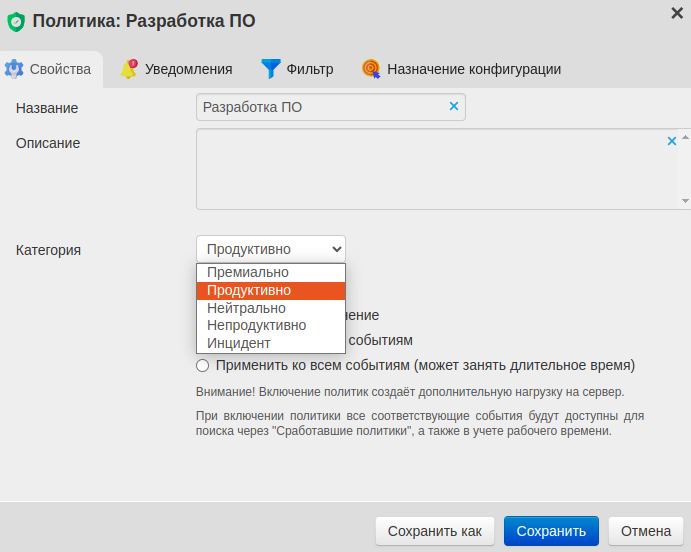Click the blue funnel Фильтр icon
The width and height of the screenshot is (691, 552).
(x=271, y=69)
